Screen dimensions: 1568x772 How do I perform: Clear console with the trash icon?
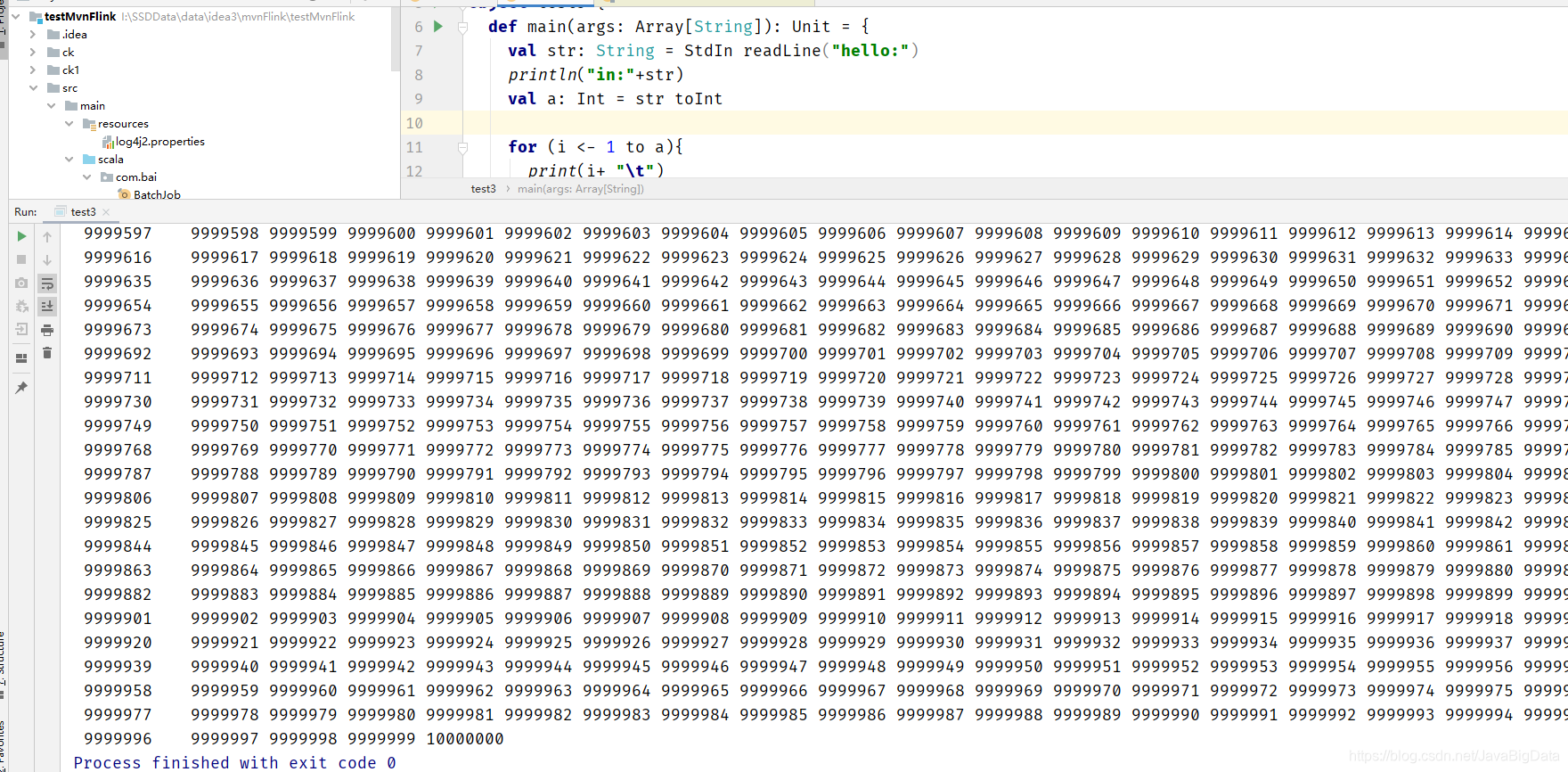(47, 353)
